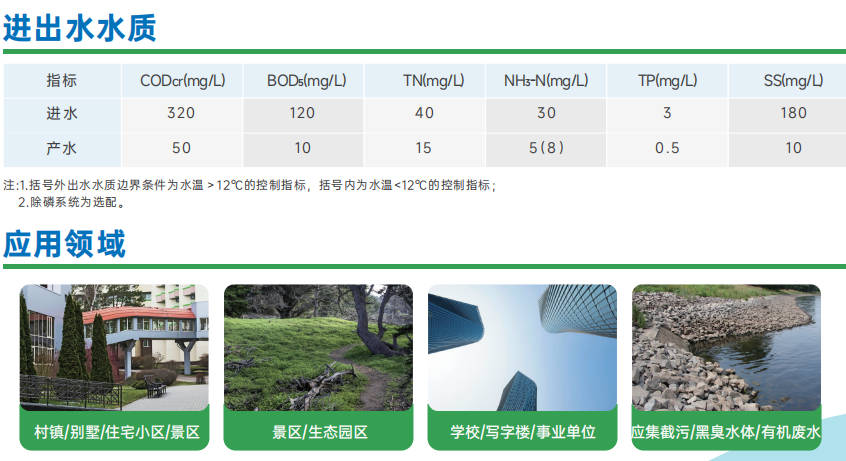Screen dimensions: 846x461
Task: Select the BOD5(mg/L) column header
Action: click(x=306, y=80)
